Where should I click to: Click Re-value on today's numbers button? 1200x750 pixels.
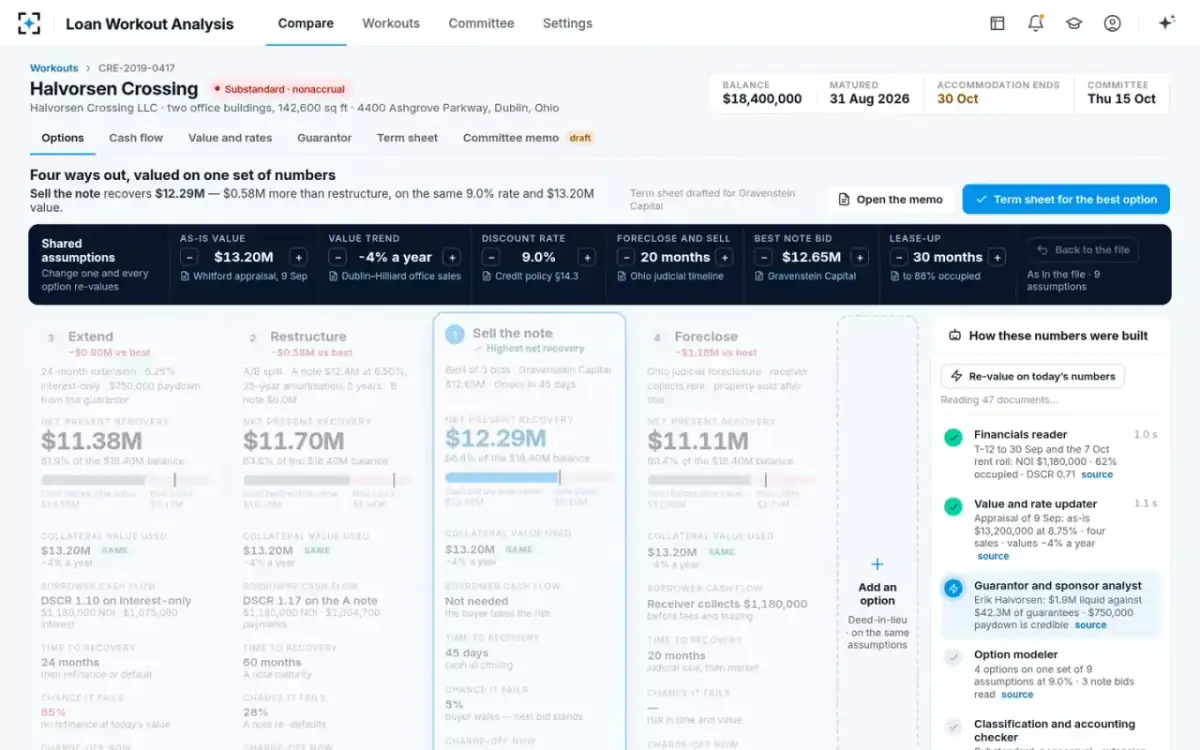click(1032, 376)
